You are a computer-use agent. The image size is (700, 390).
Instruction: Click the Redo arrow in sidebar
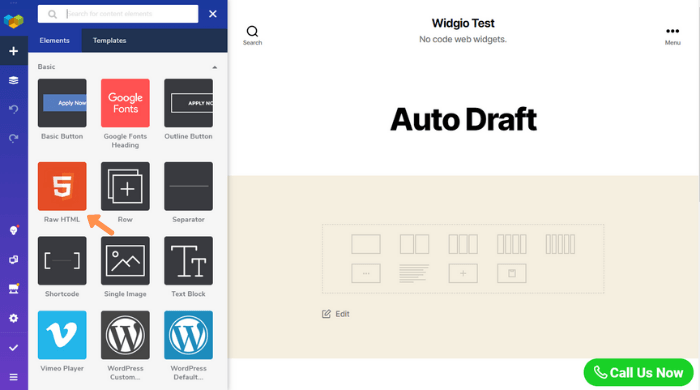(x=13, y=139)
